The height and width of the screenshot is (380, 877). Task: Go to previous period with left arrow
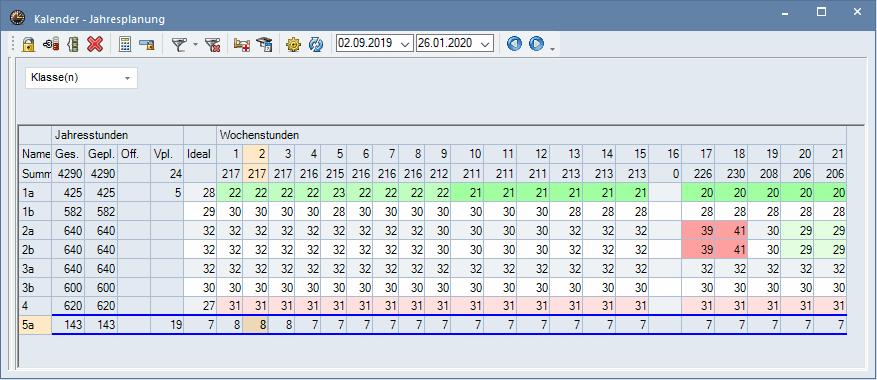coord(514,43)
